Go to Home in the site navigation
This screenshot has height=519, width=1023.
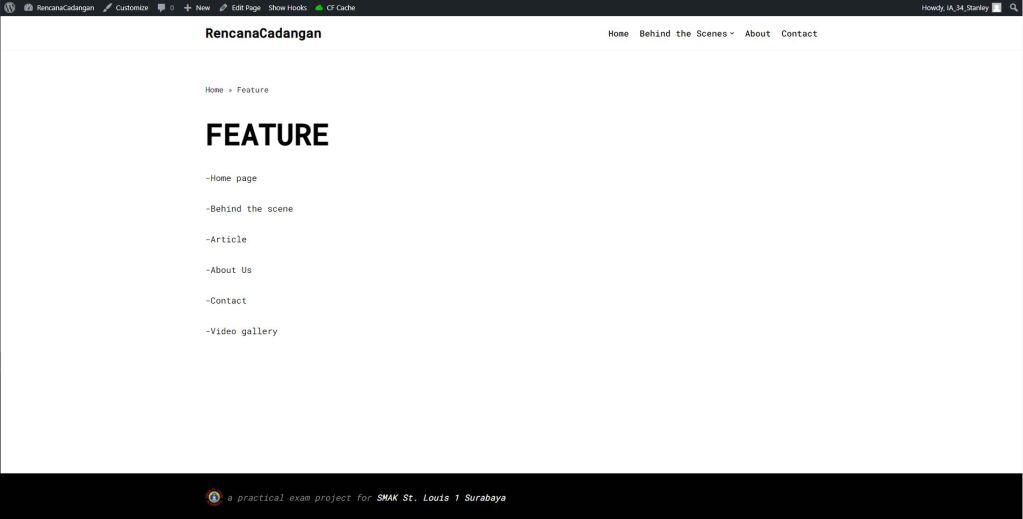click(x=618, y=34)
